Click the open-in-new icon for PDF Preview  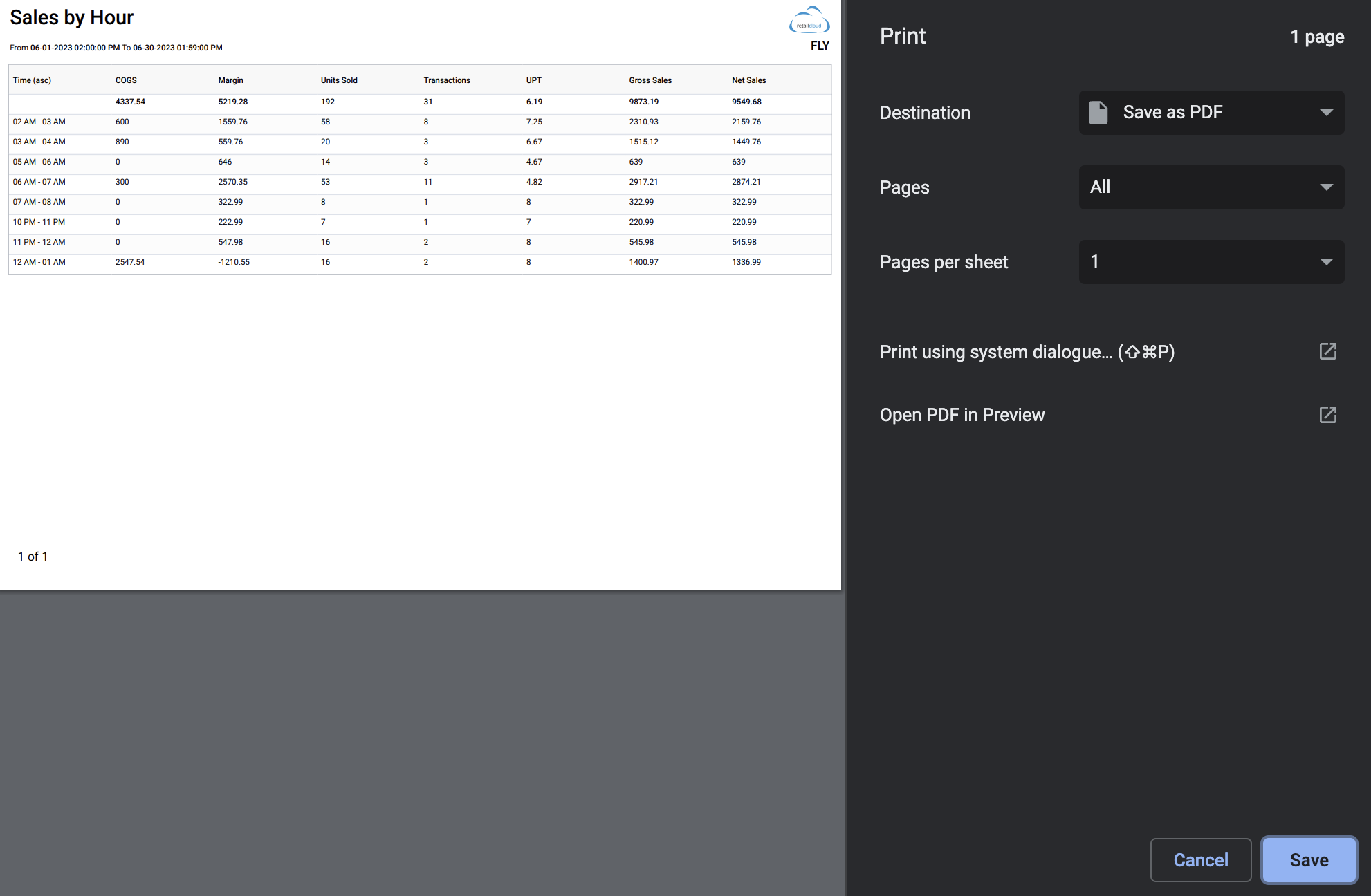pos(1328,415)
